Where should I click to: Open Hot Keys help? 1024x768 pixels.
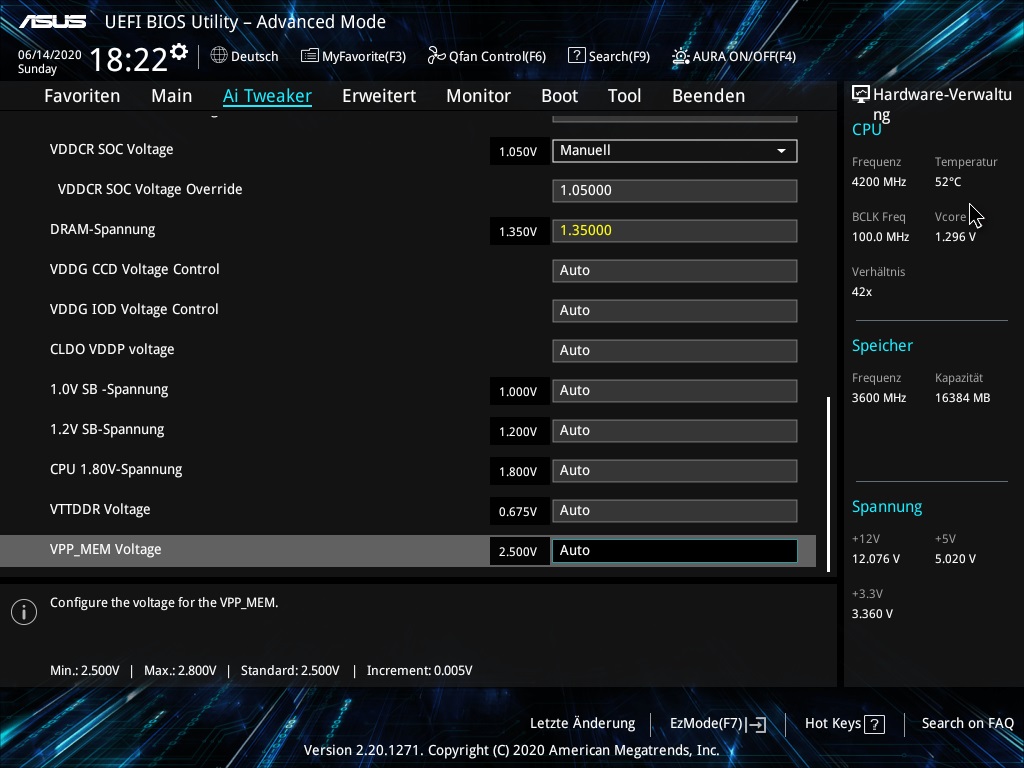coord(844,724)
